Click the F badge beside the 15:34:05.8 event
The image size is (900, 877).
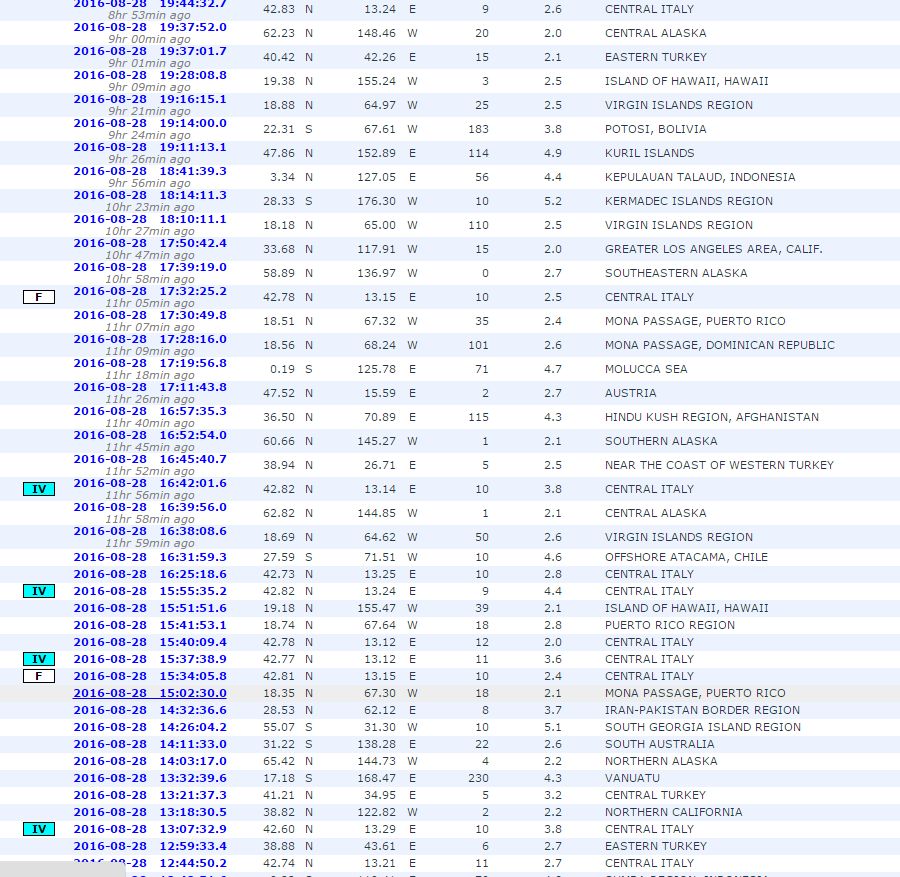38,676
